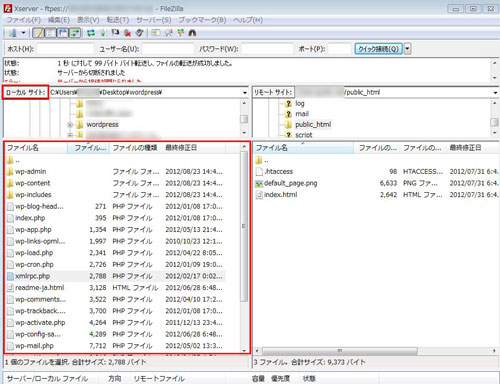Select wp-content folder icon in local list
Viewport: 500px width, 384px height.
[x=10, y=183]
